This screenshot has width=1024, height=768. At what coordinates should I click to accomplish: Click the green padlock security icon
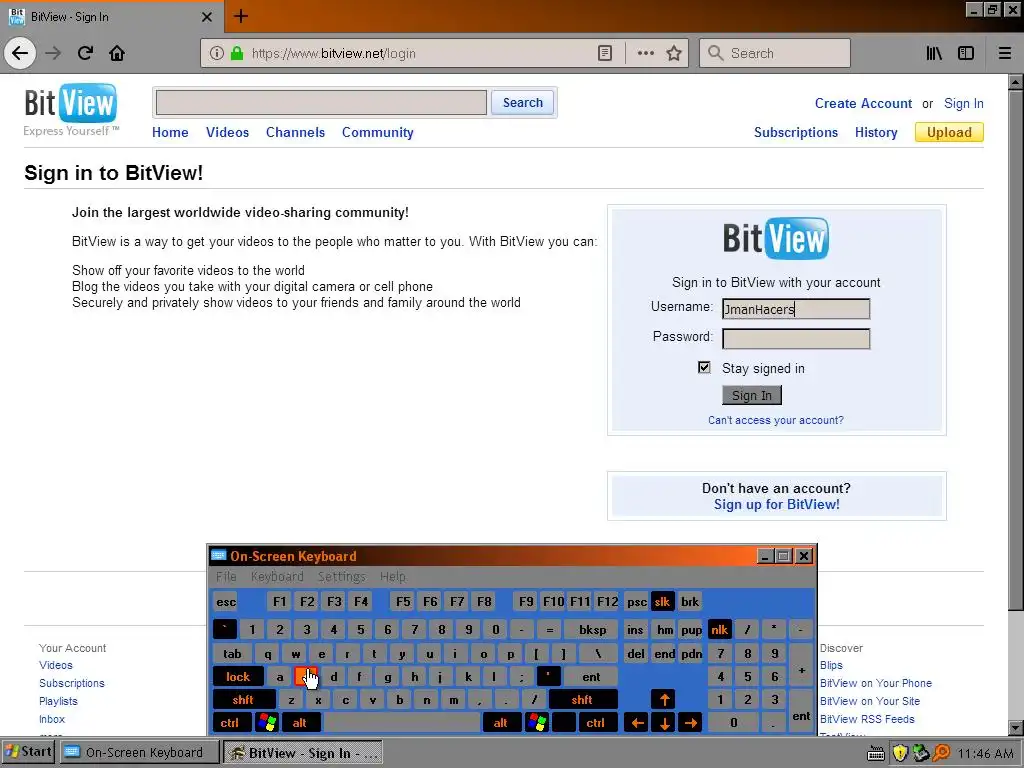tap(237, 53)
